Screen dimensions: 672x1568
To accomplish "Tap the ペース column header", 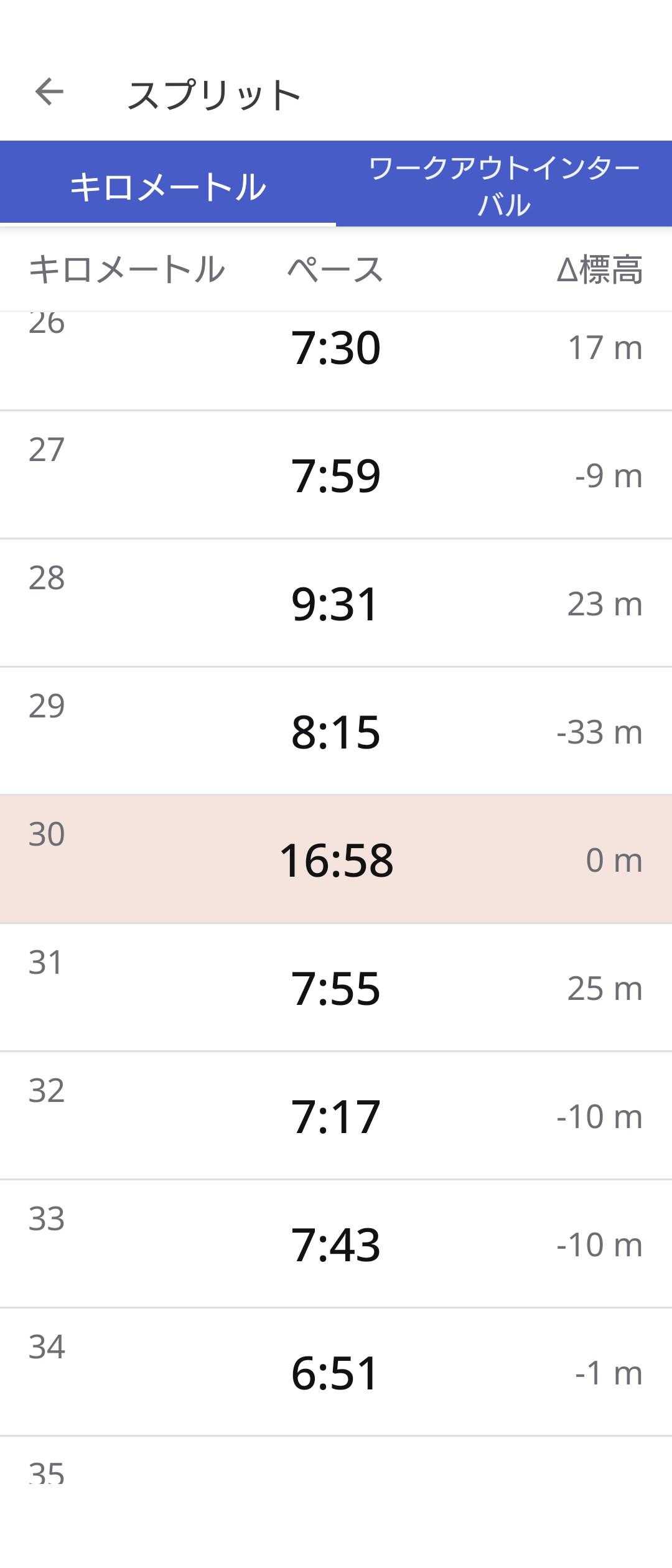I will click(x=335, y=270).
